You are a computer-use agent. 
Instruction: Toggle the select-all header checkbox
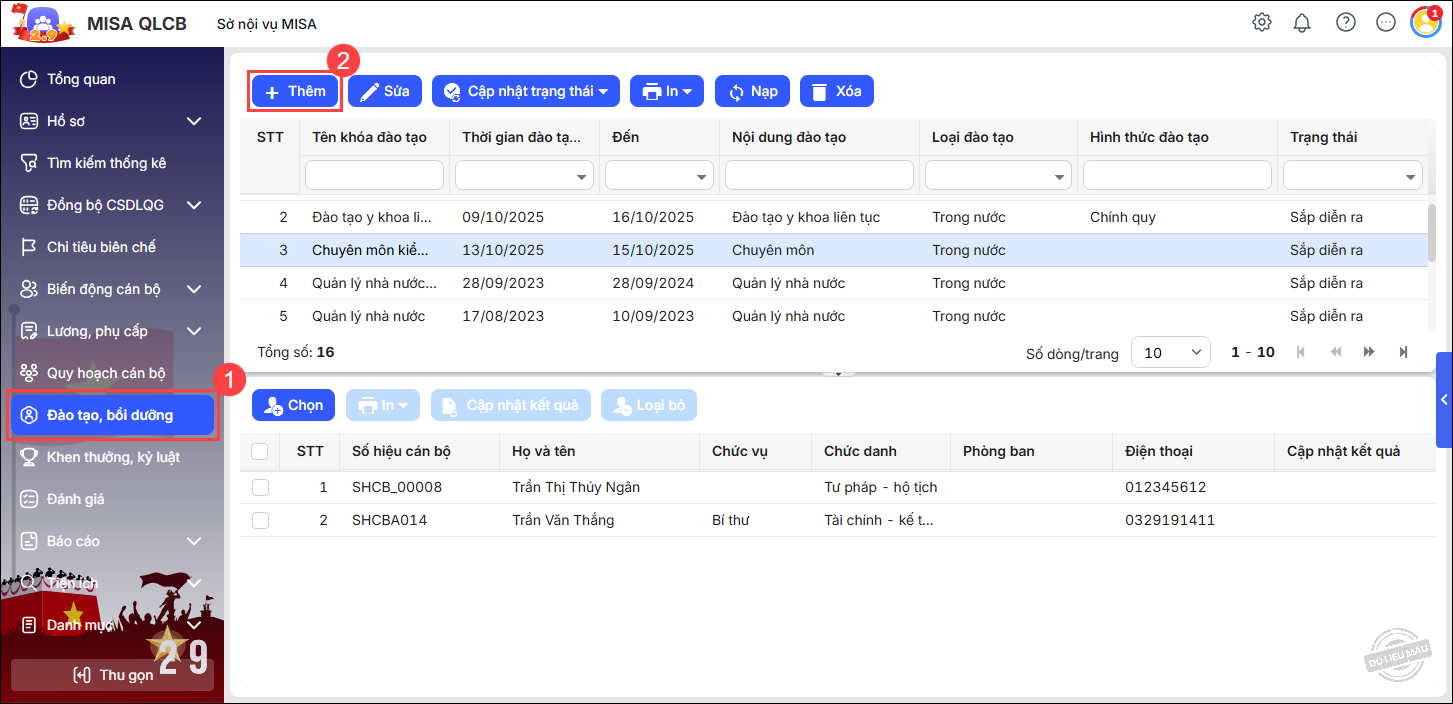260,452
